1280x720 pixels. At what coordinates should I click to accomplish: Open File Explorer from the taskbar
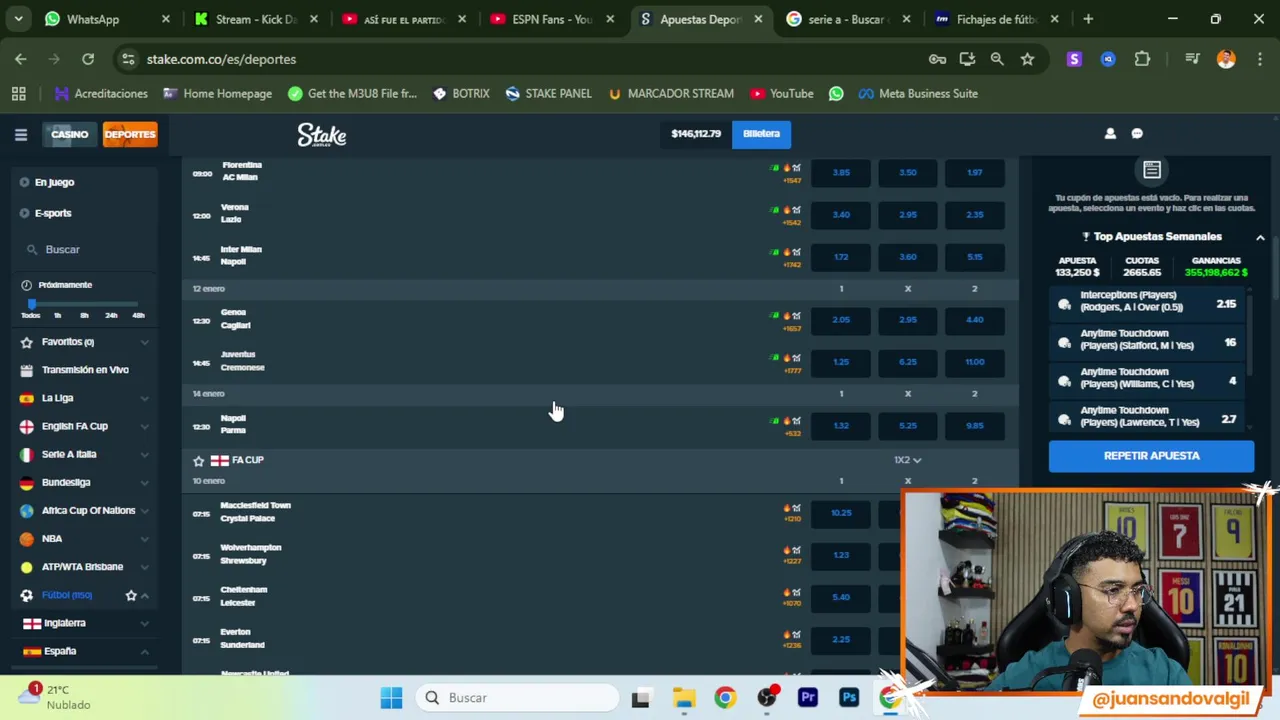click(683, 698)
